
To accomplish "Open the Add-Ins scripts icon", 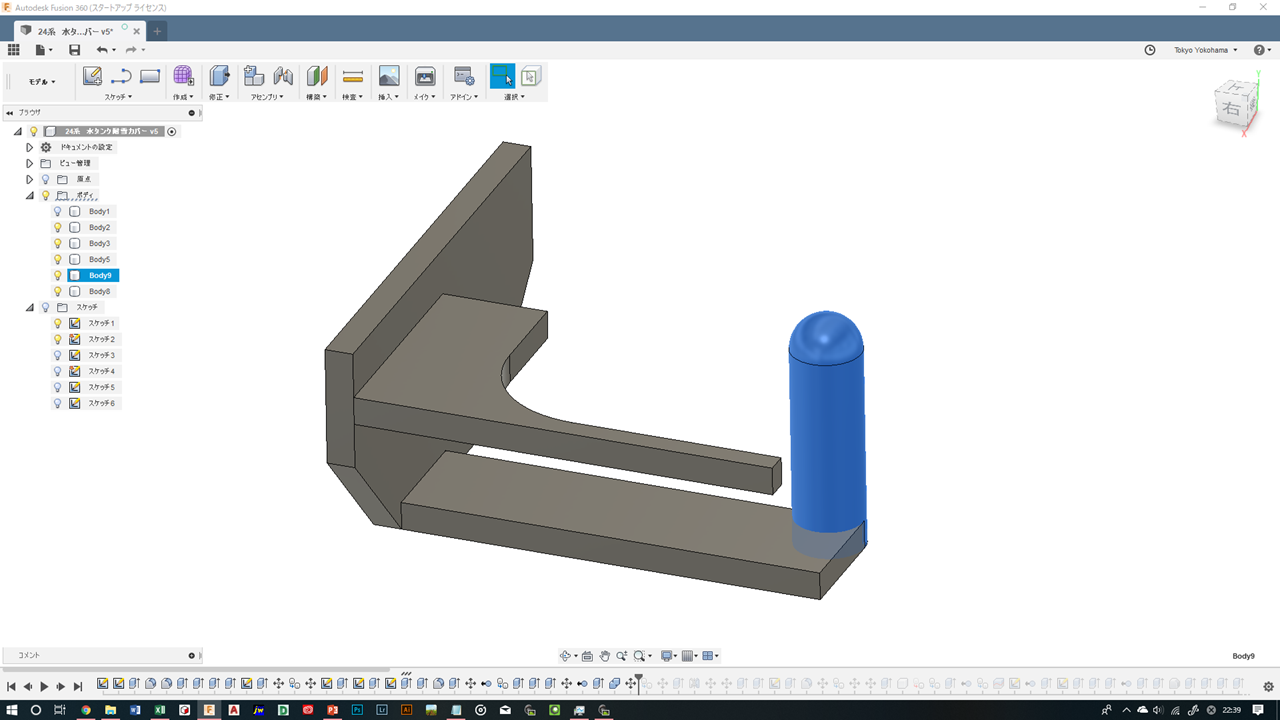I will pos(464,76).
